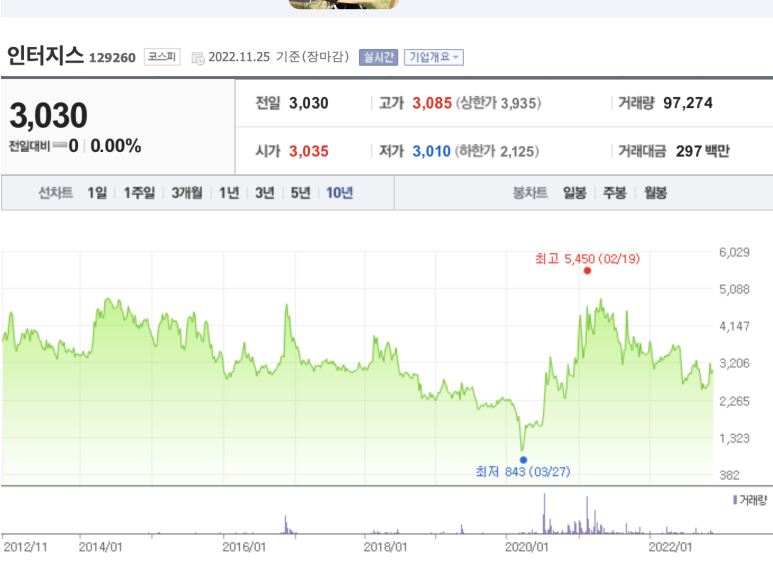Click the 297 백만 trading value
The width and height of the screenshot is (773, 561).
703,151
